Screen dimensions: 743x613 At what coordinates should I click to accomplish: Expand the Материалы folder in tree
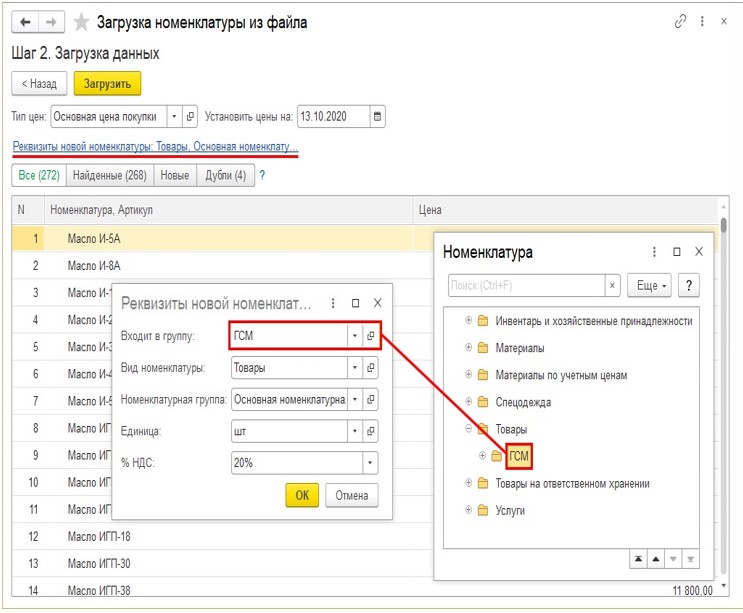pyautogui.click(x=469, y=348)
